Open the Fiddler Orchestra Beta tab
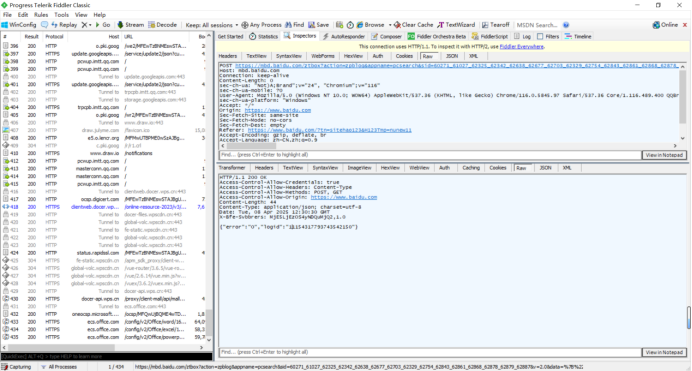The image size is (692, 371). [437, 37]
